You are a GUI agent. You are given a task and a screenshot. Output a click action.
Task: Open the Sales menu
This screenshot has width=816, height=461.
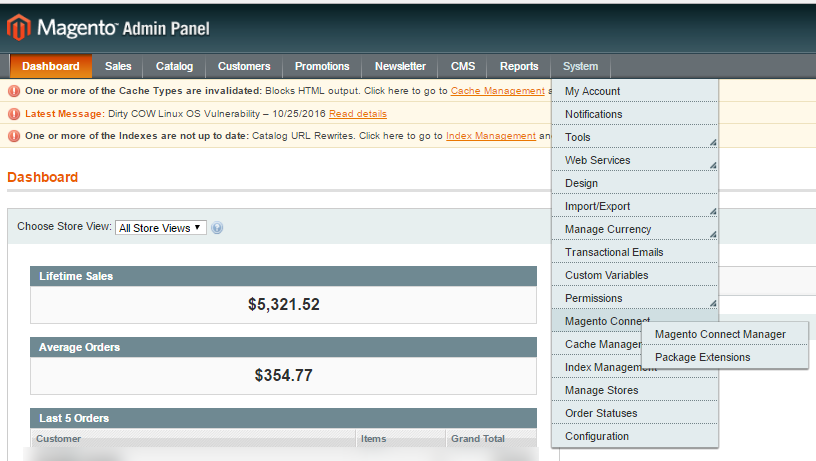(x=118, y=66)
